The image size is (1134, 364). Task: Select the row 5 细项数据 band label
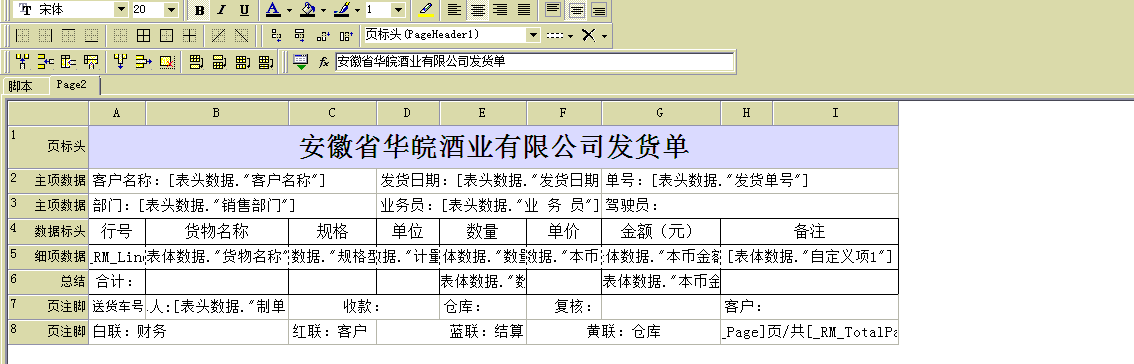[x=48, y=256]
